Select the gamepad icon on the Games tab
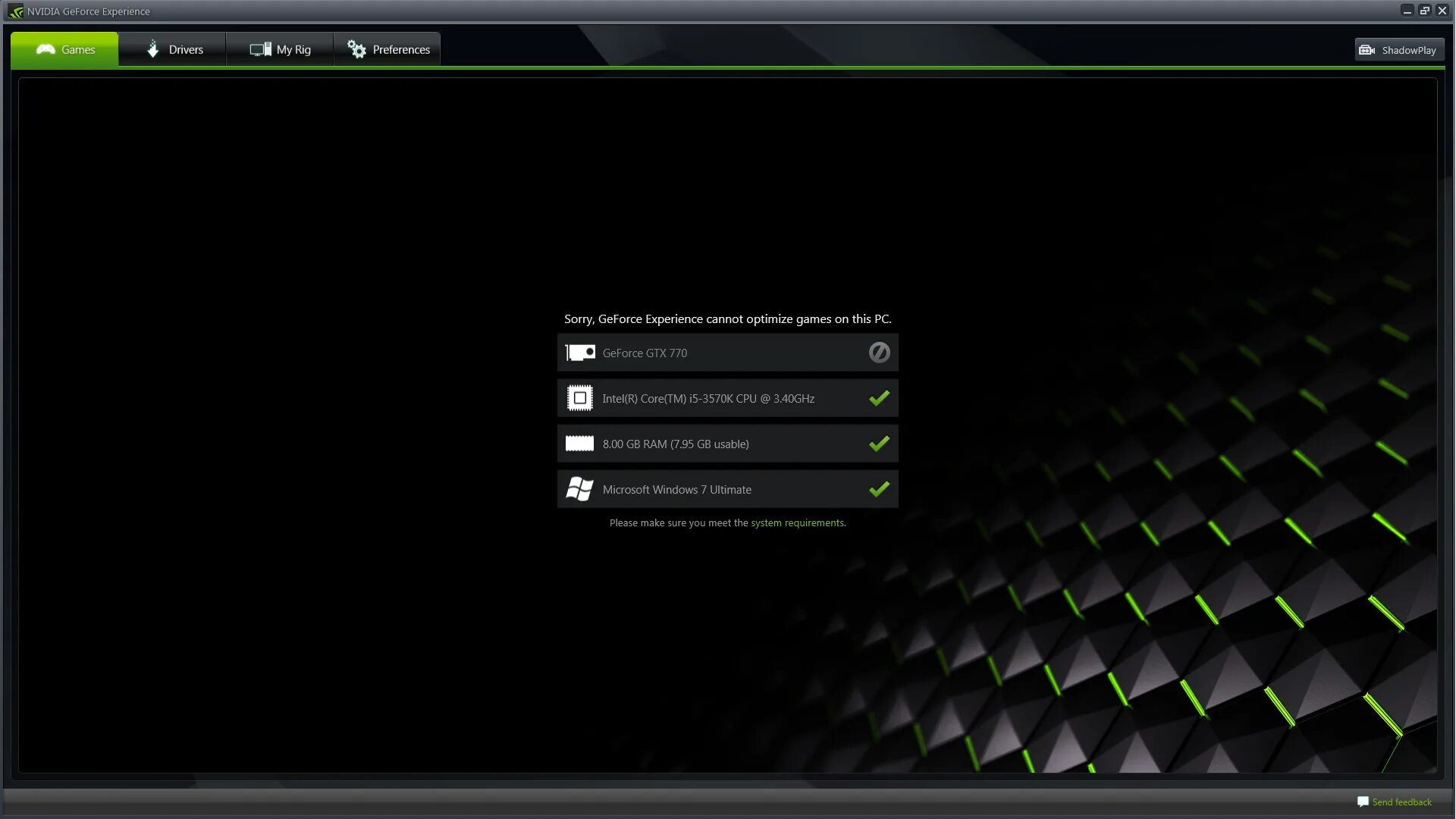 tap(47, 49)
